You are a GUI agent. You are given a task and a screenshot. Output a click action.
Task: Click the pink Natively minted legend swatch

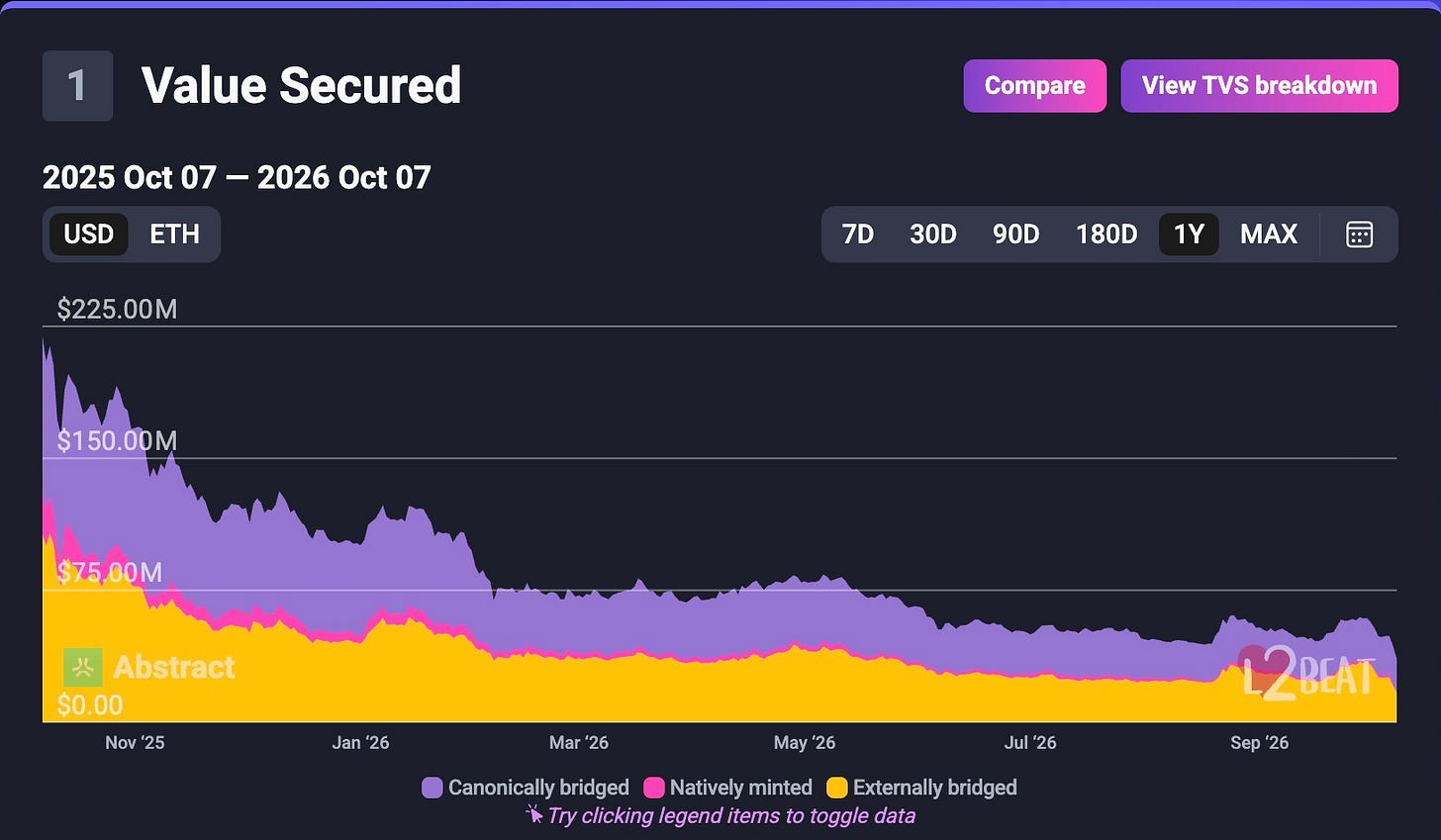click(x=653, y=788)
